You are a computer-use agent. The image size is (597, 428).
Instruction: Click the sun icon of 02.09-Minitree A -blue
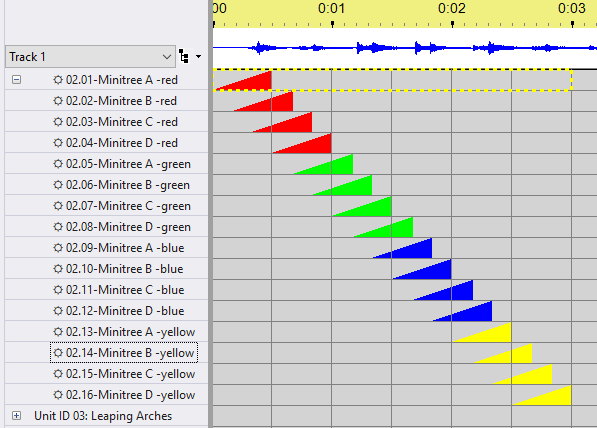(58, 248)
